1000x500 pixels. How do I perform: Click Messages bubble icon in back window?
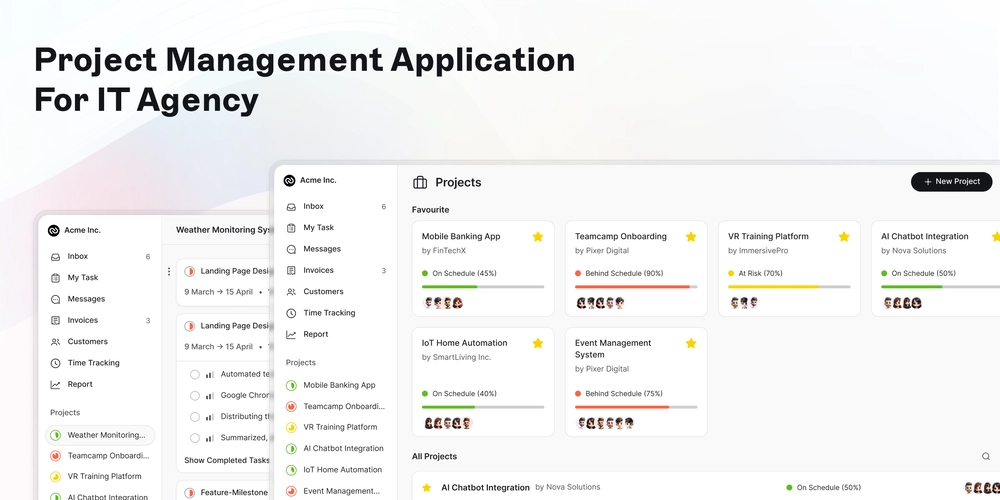pyautogui.click(x=55, y=299)
